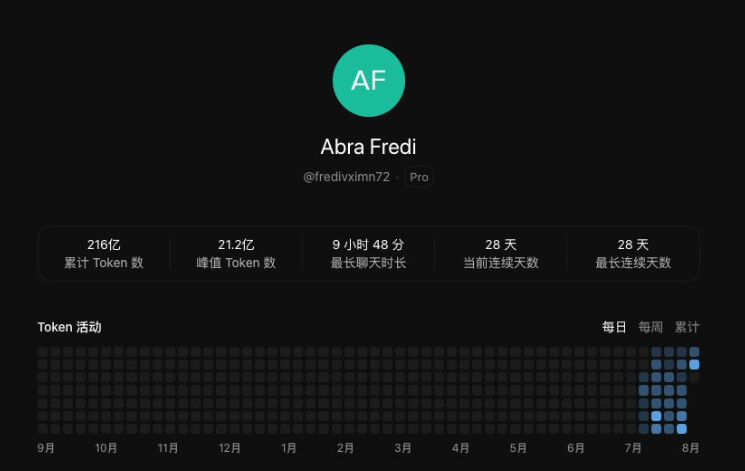Screen dimensions: 745x471
Task: Open the 峰值 Token 数 stat showing 21.2亿
Action: point(236,253)
